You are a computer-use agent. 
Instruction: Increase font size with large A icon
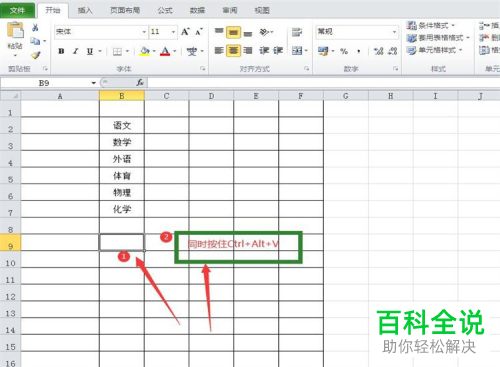point(185,32)
